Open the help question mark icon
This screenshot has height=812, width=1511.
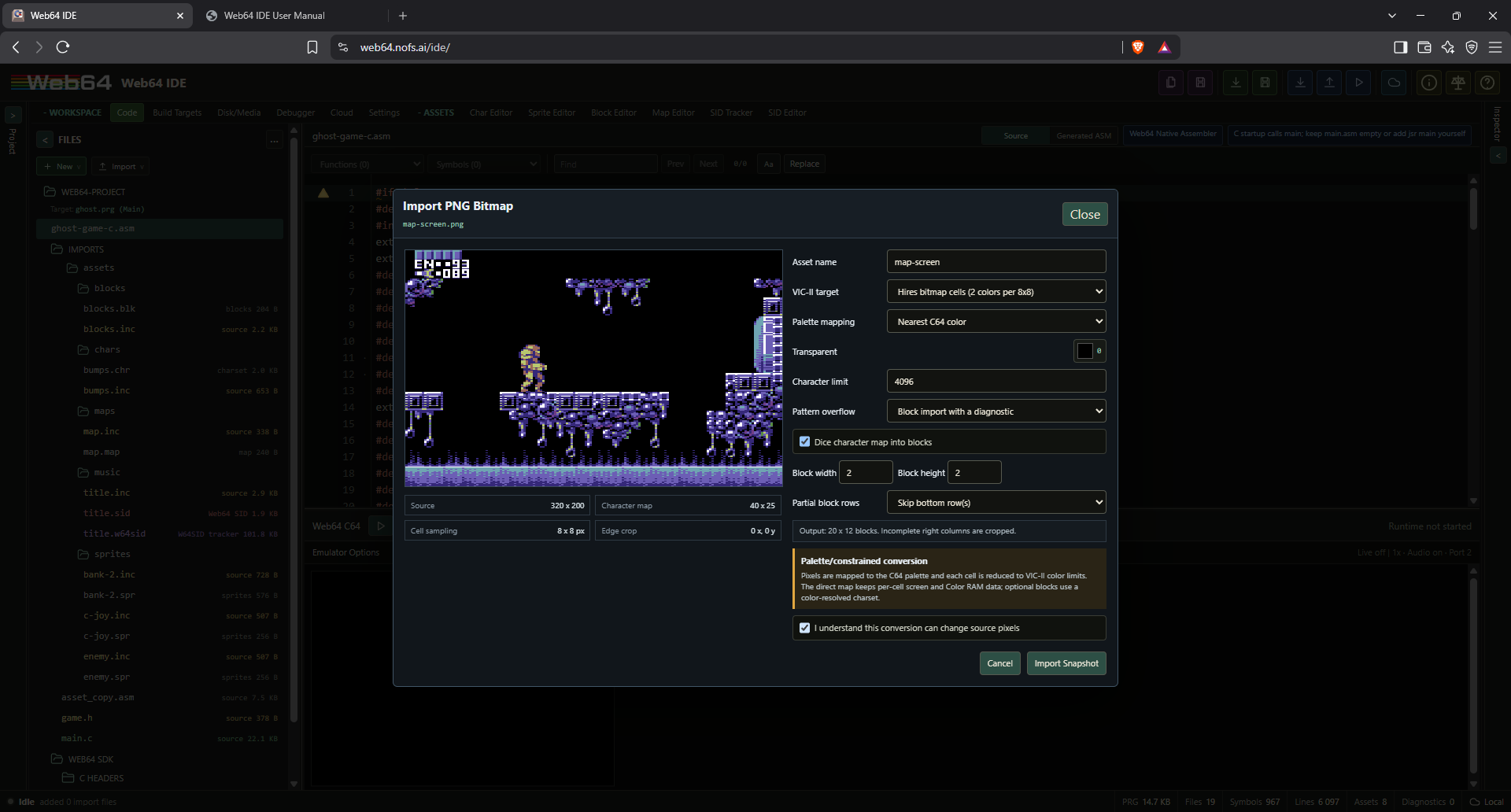(1487, 83)
